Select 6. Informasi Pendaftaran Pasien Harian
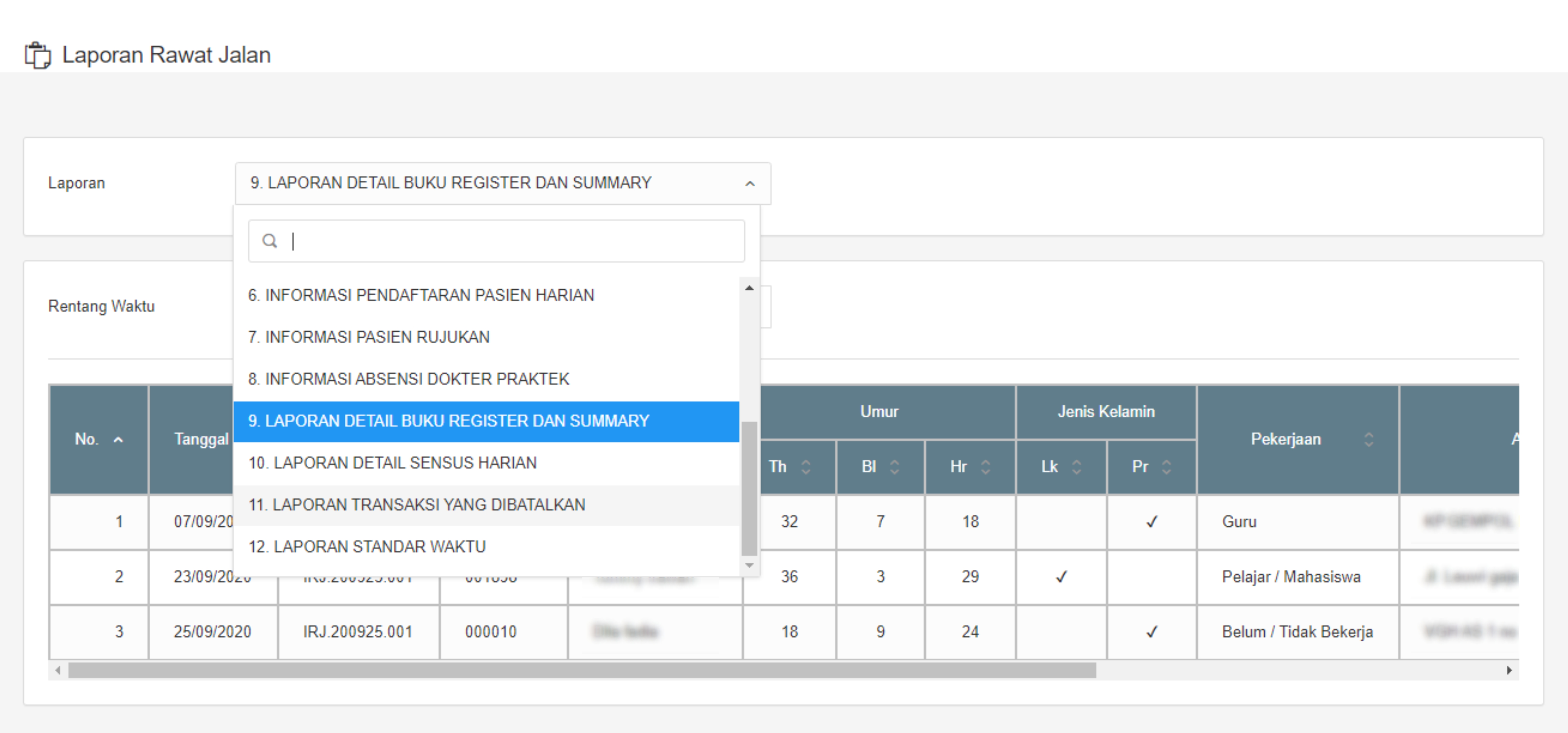 point(421,295)
